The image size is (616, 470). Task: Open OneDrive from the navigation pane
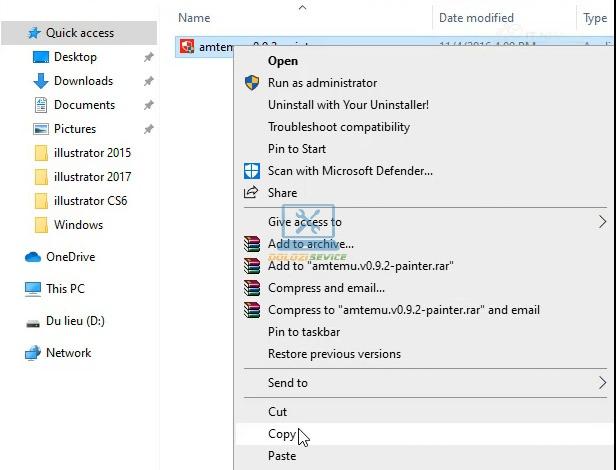(x=70, y=257)
